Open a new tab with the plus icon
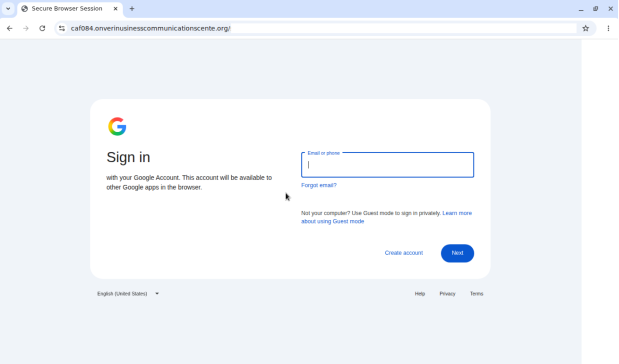This screenshot has width=619, height=364. click(x=132, y=9)
